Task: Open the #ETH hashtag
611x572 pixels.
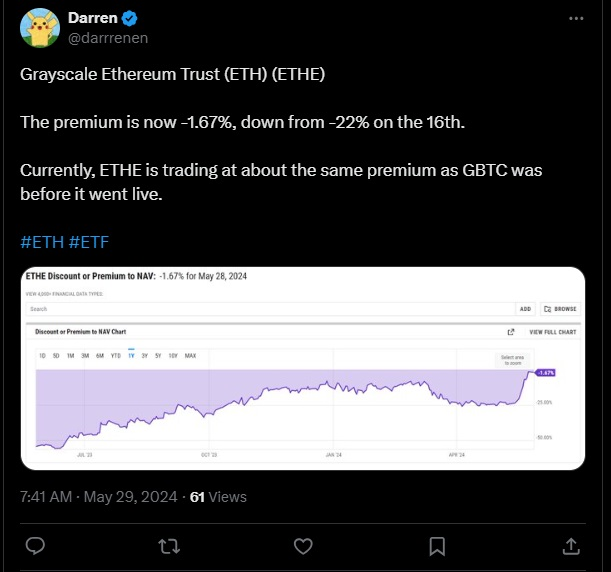Action: pos(42,242)
